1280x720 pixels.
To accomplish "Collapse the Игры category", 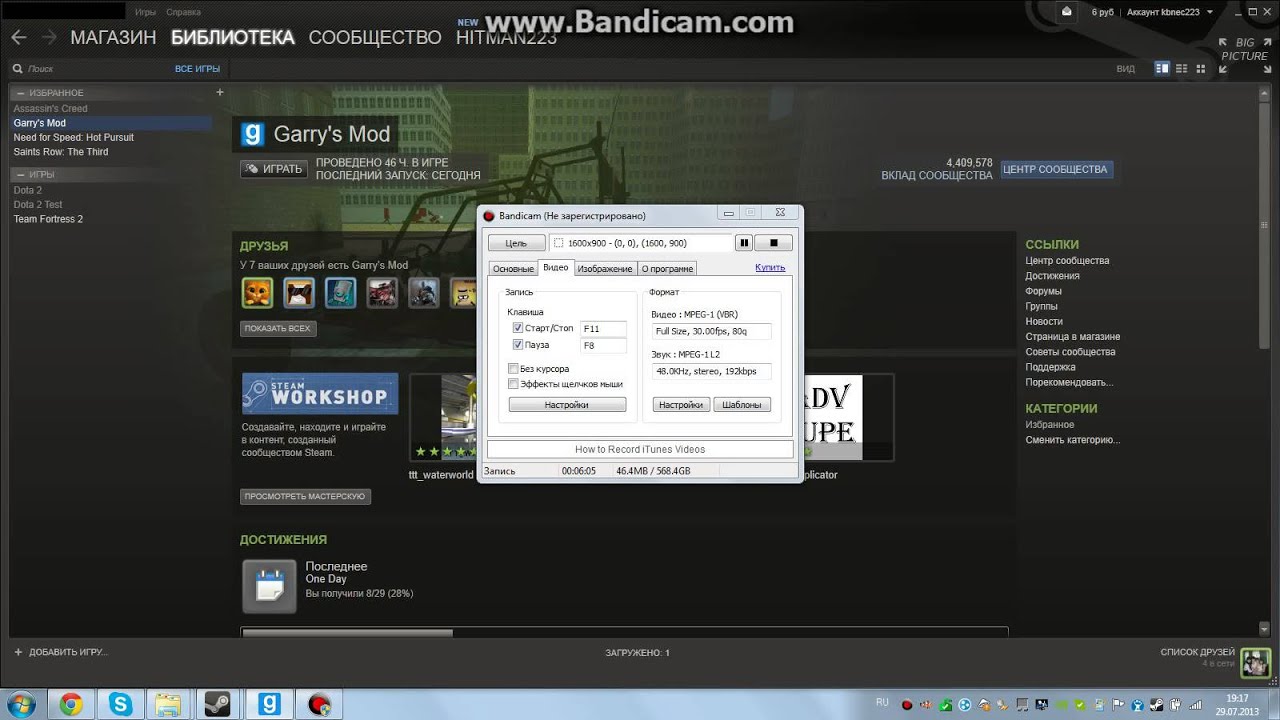I will click(x=20, y=175).
